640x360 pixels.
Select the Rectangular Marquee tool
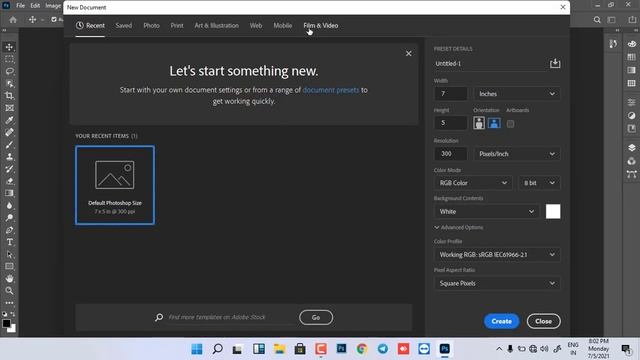pyautogui.click(x=9, y=59)
